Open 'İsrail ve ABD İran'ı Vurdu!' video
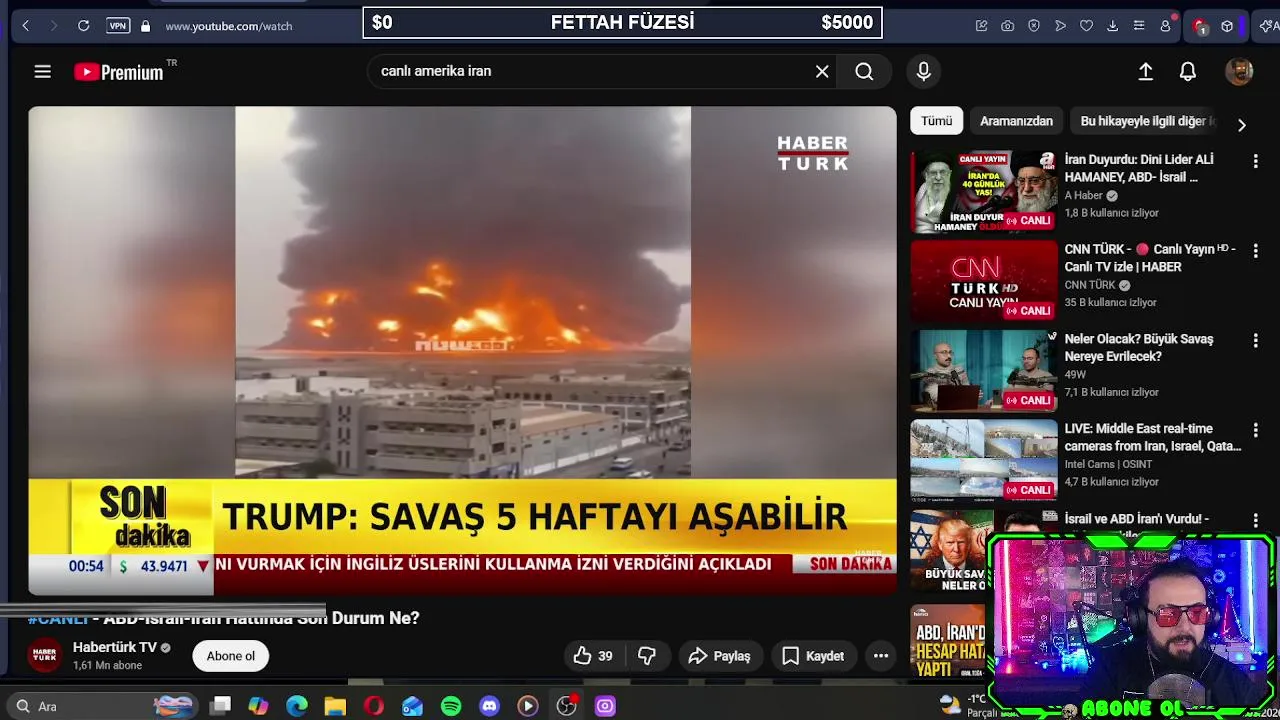This screenshot has height=720, width=1280. pos(1137,519)
